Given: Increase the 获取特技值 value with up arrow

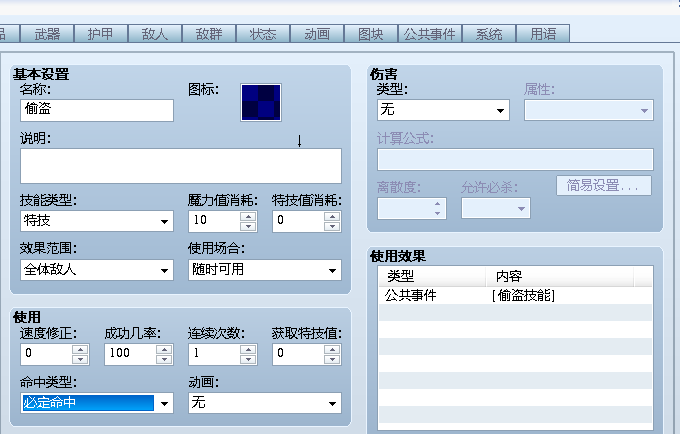Looking at the screenshot, I should coord(332,349).
